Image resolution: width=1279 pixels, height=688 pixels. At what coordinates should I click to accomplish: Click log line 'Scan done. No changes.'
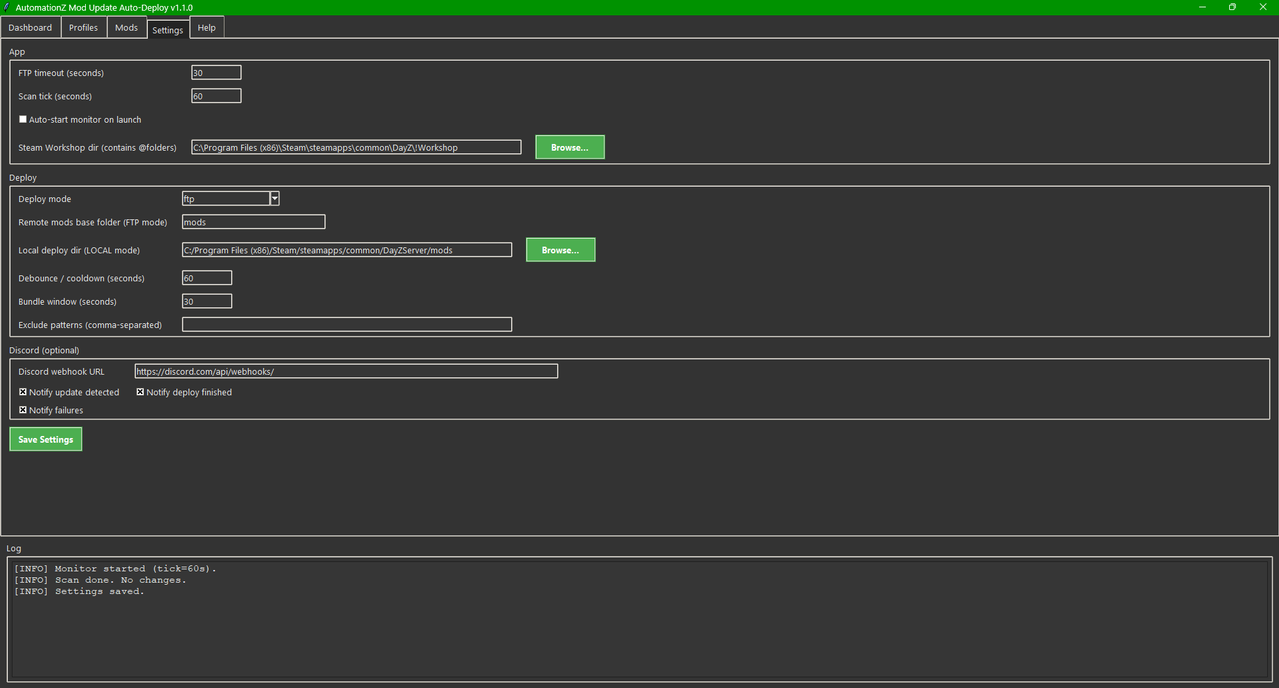point(100,580)
